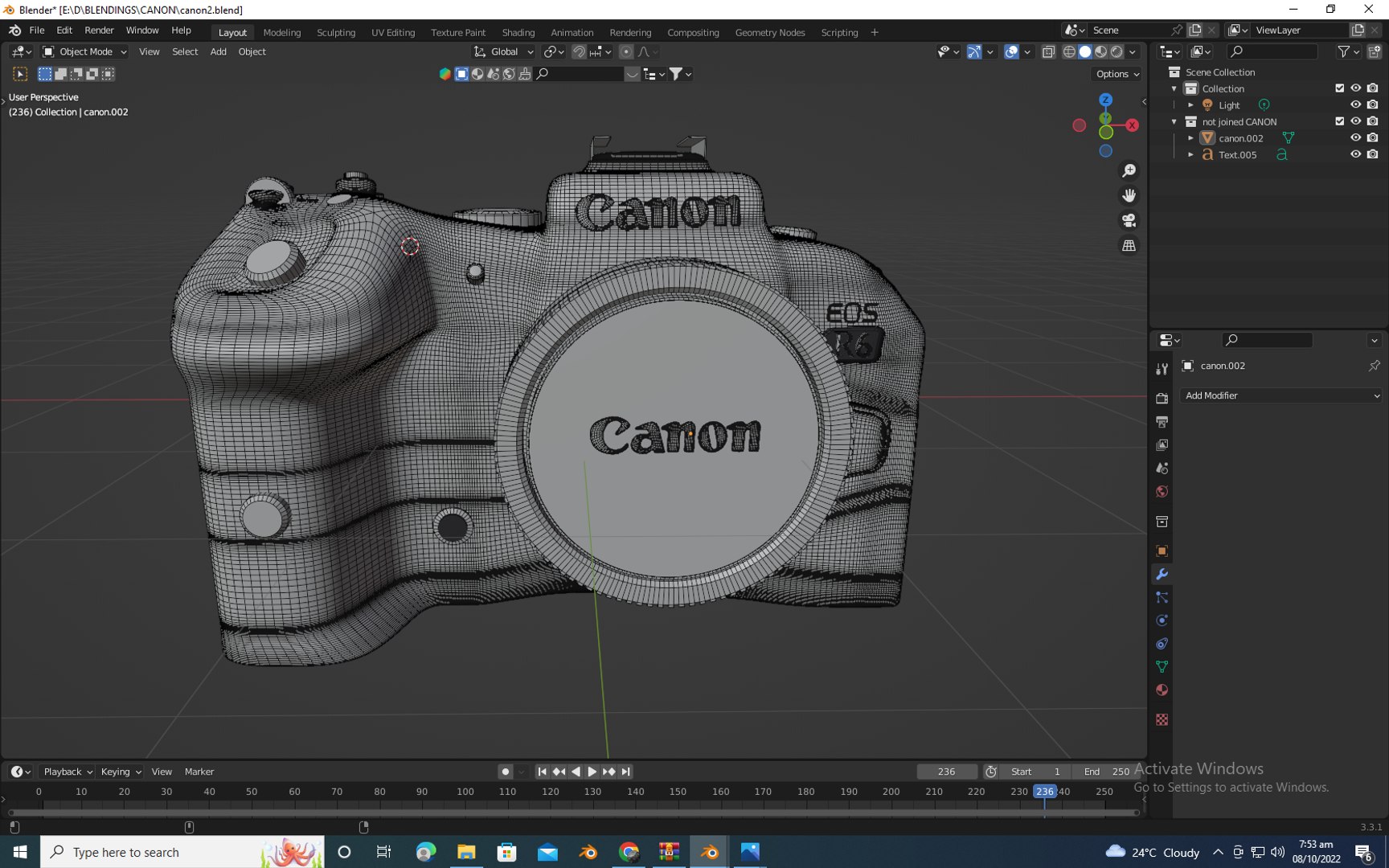Open the zoom view tool in viewport
1389x868 pixels.
1129,170
